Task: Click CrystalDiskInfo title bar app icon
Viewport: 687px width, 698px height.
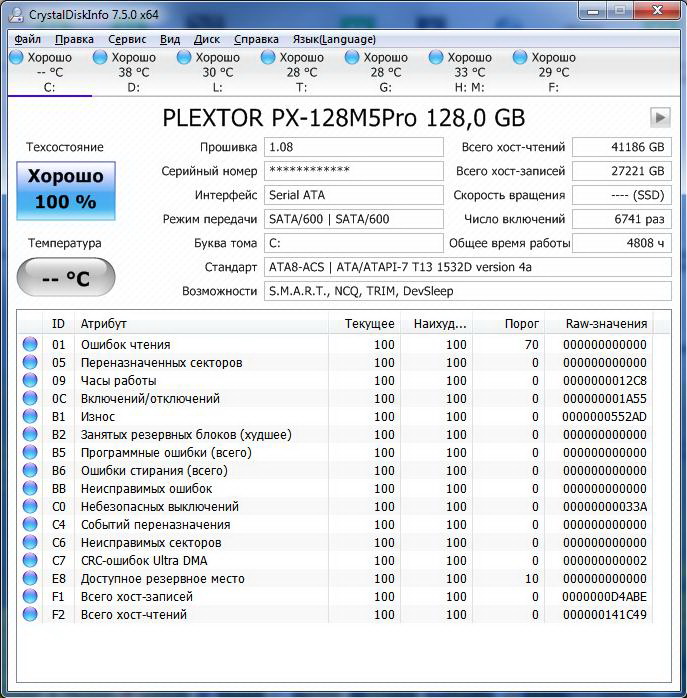Action: click(x=16, y=14)
